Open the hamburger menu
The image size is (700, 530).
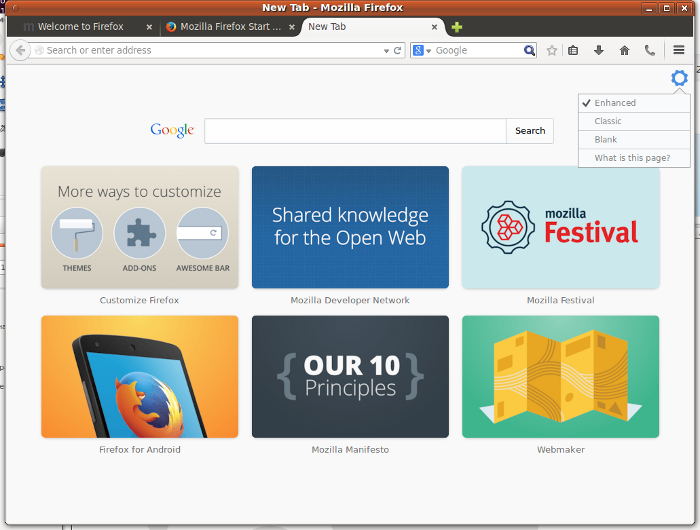coord(679,50)
